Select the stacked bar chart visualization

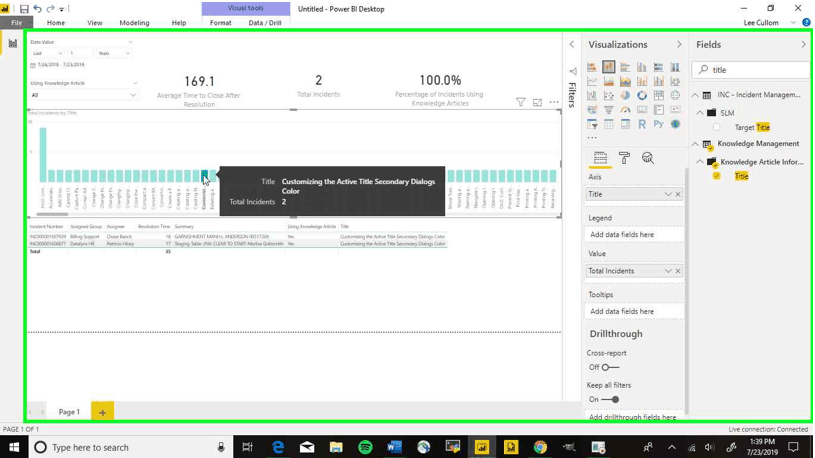(x=592, y=67)
